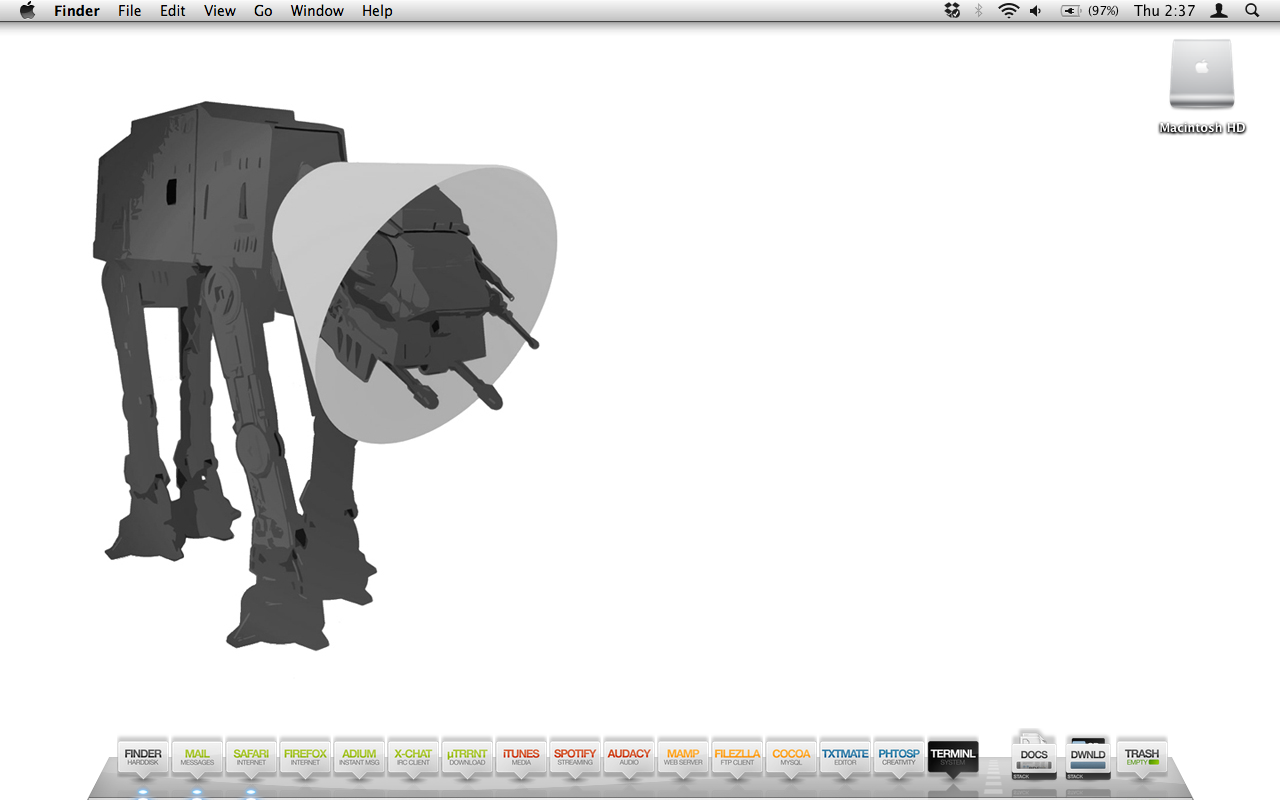Open Terminal from the dock
The height and width of the screenshot is (800, 1280).
(953, 757)
